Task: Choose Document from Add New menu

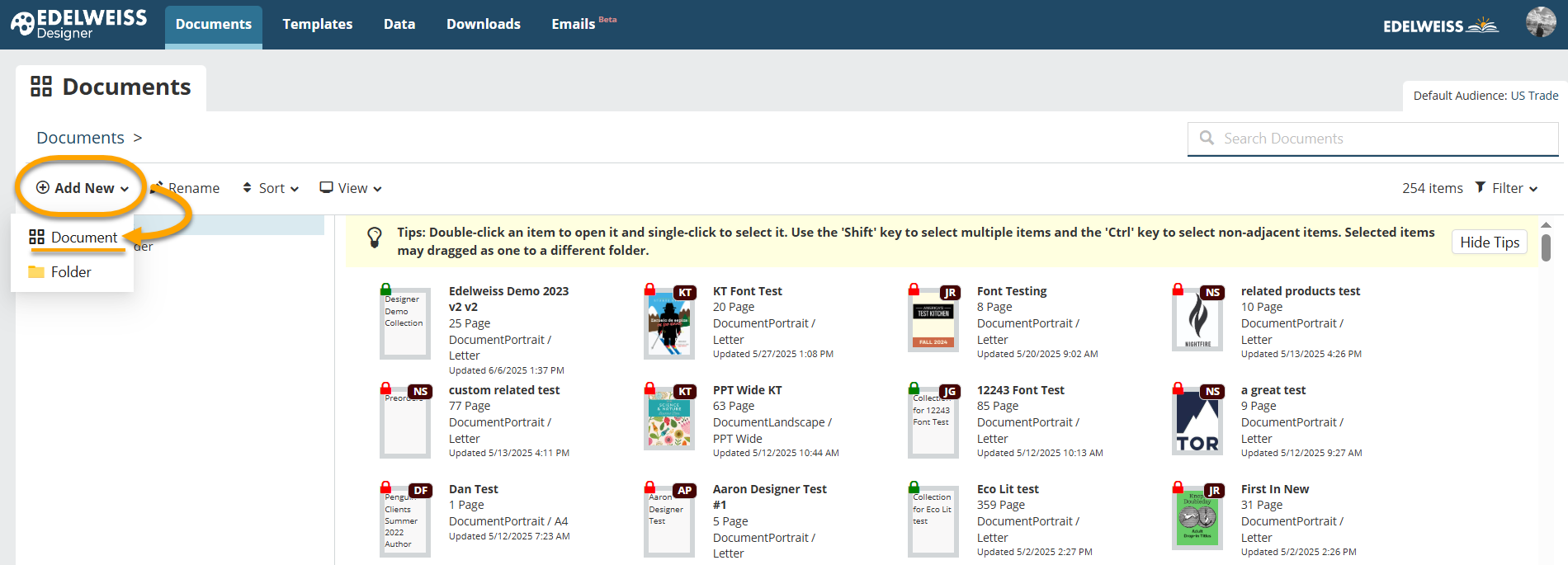Action: pyautogui.click(x=73, y=238)
